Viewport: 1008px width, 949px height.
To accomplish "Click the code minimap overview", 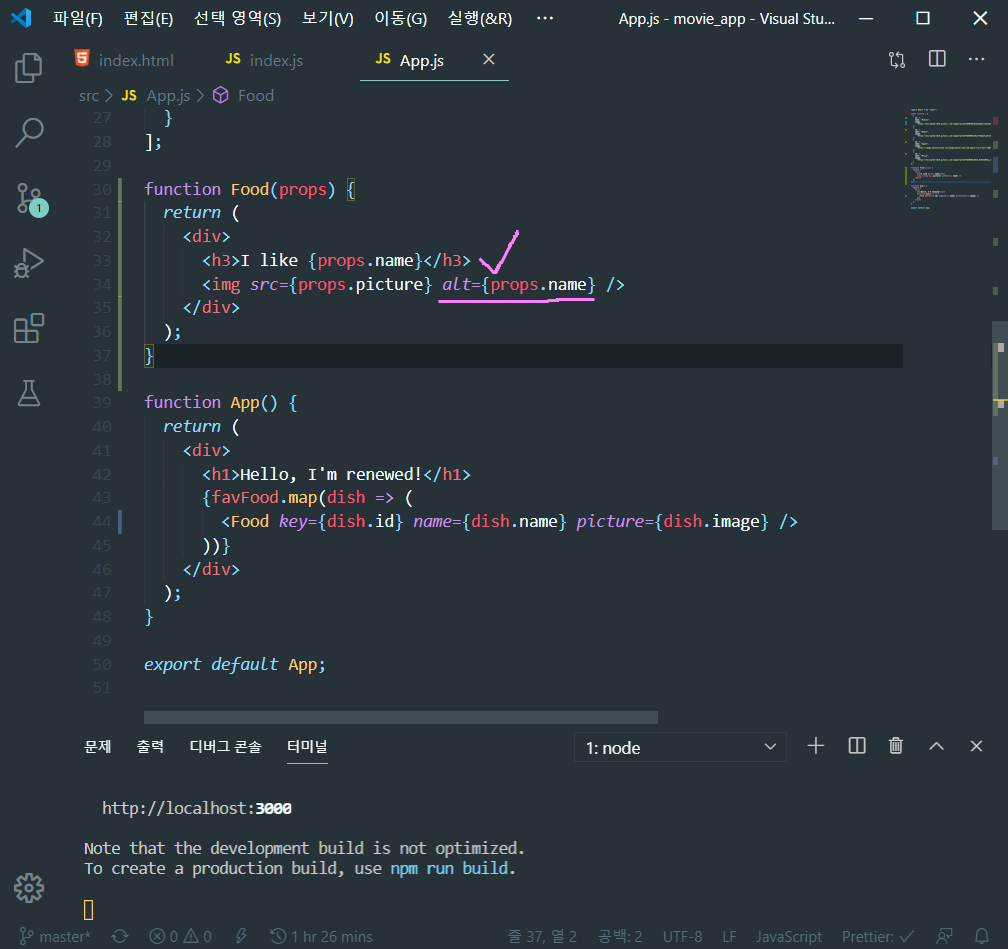I will click(950, 159).
